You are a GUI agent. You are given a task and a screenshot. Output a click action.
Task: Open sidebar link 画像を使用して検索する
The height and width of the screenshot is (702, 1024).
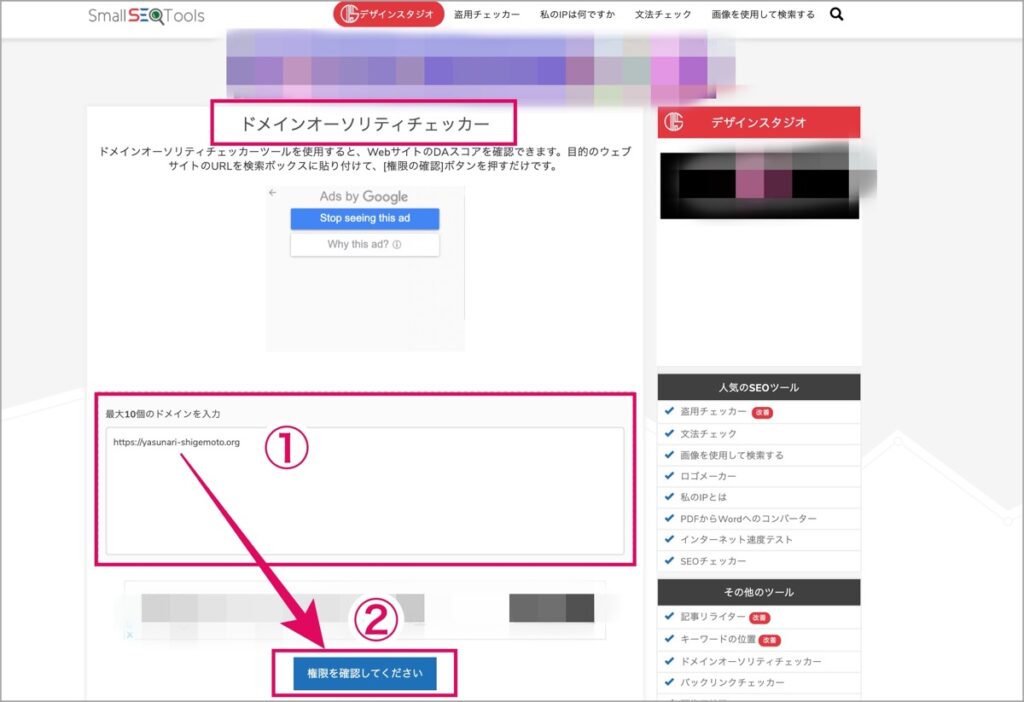(732, 455)
